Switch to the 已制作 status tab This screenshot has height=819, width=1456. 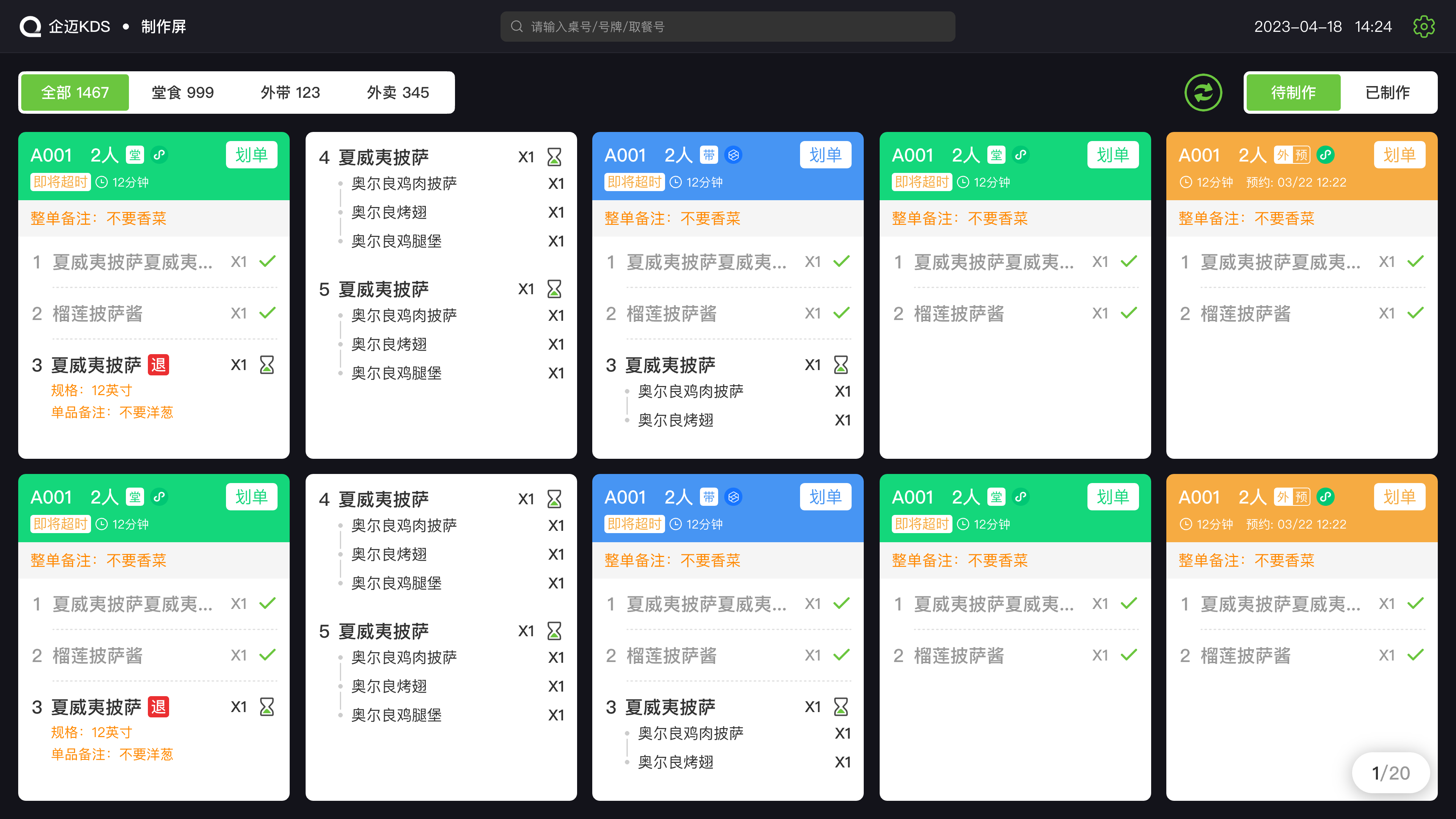click(x=1388, y=92)
